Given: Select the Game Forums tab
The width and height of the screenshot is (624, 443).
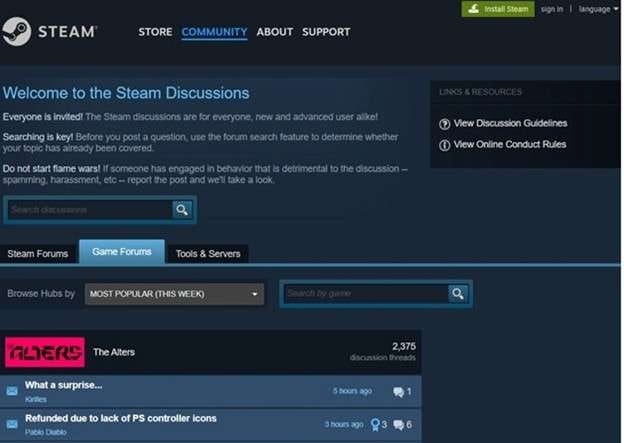Looking at the screenshot, I should coord(122,252).
